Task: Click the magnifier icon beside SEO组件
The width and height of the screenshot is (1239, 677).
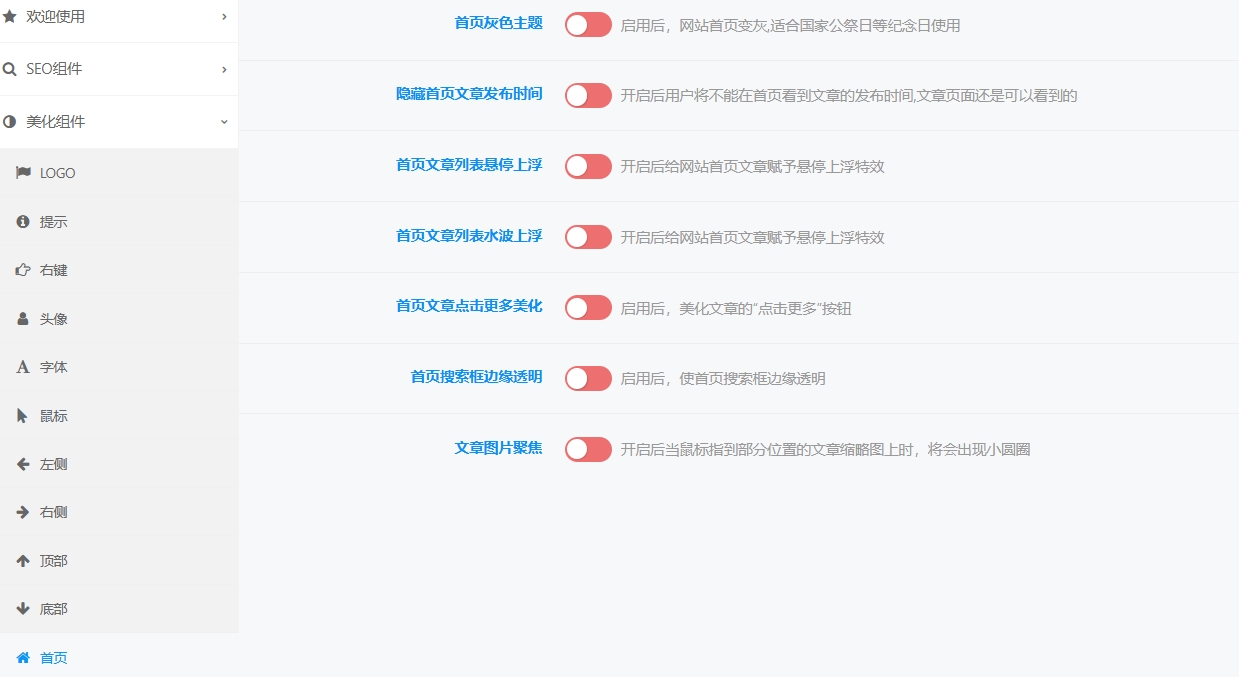Action: click(x=10, y=69)
